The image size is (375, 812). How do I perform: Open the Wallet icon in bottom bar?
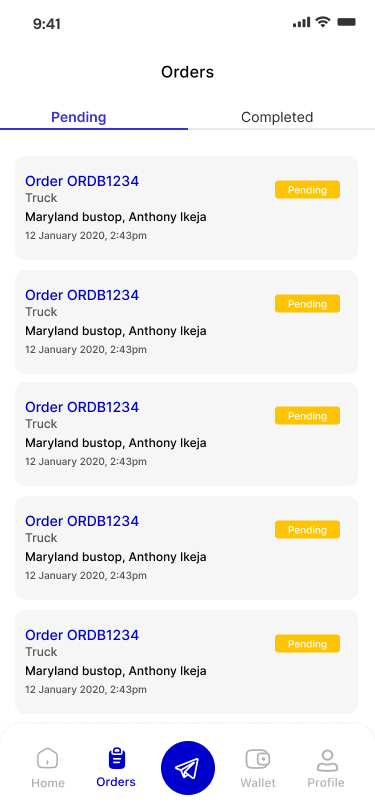[x=258, y=760]
